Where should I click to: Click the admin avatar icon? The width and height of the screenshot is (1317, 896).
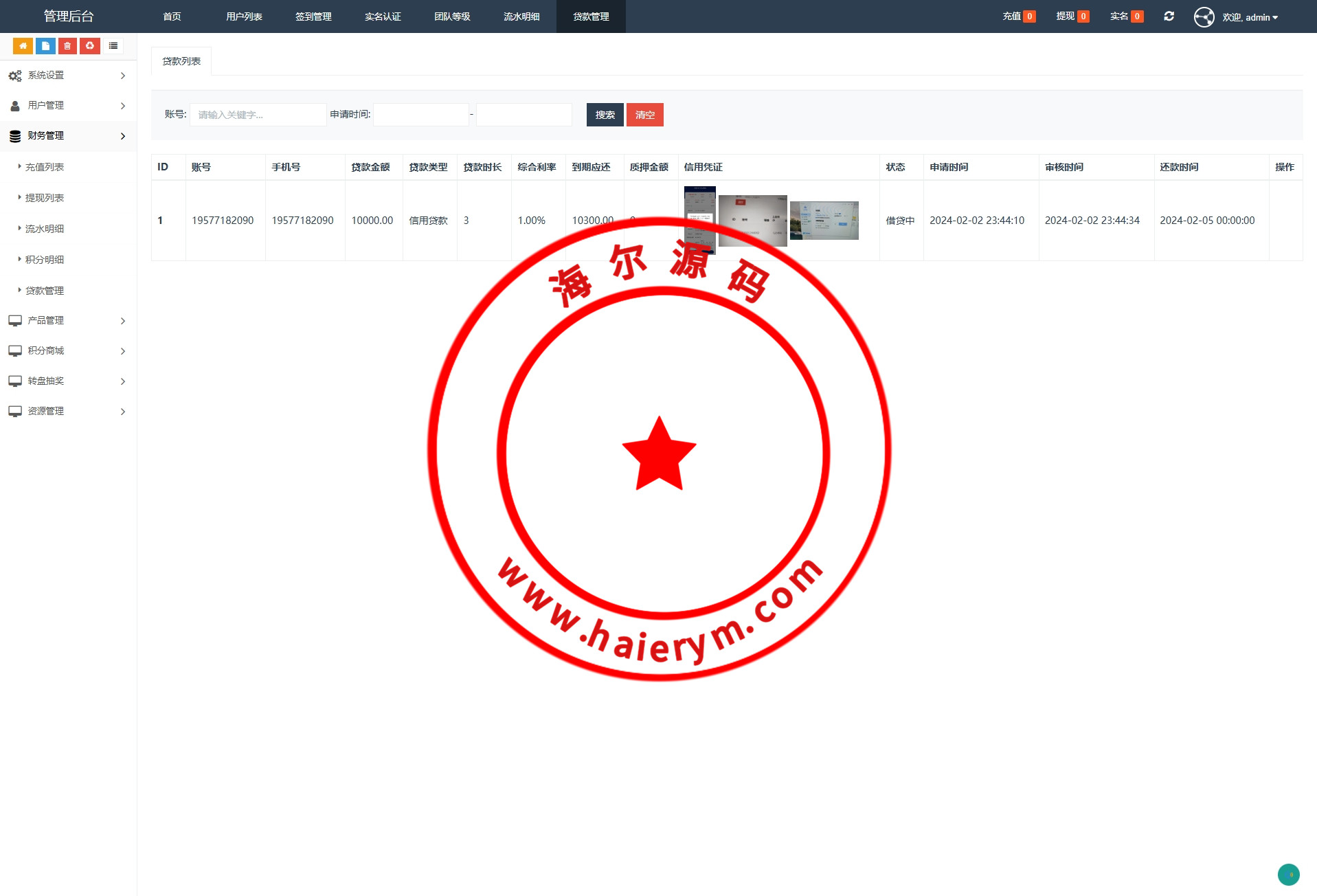pos(1204,17)
